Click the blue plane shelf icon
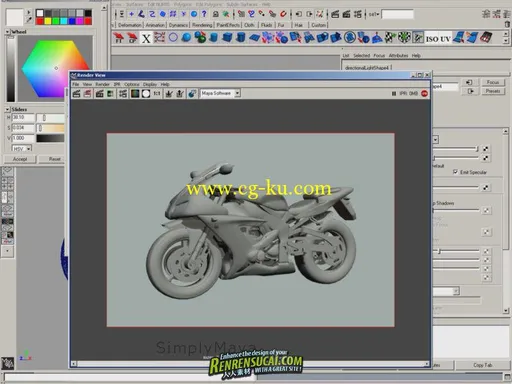Viewport: 512px width, 384px height. coord(254,38)
